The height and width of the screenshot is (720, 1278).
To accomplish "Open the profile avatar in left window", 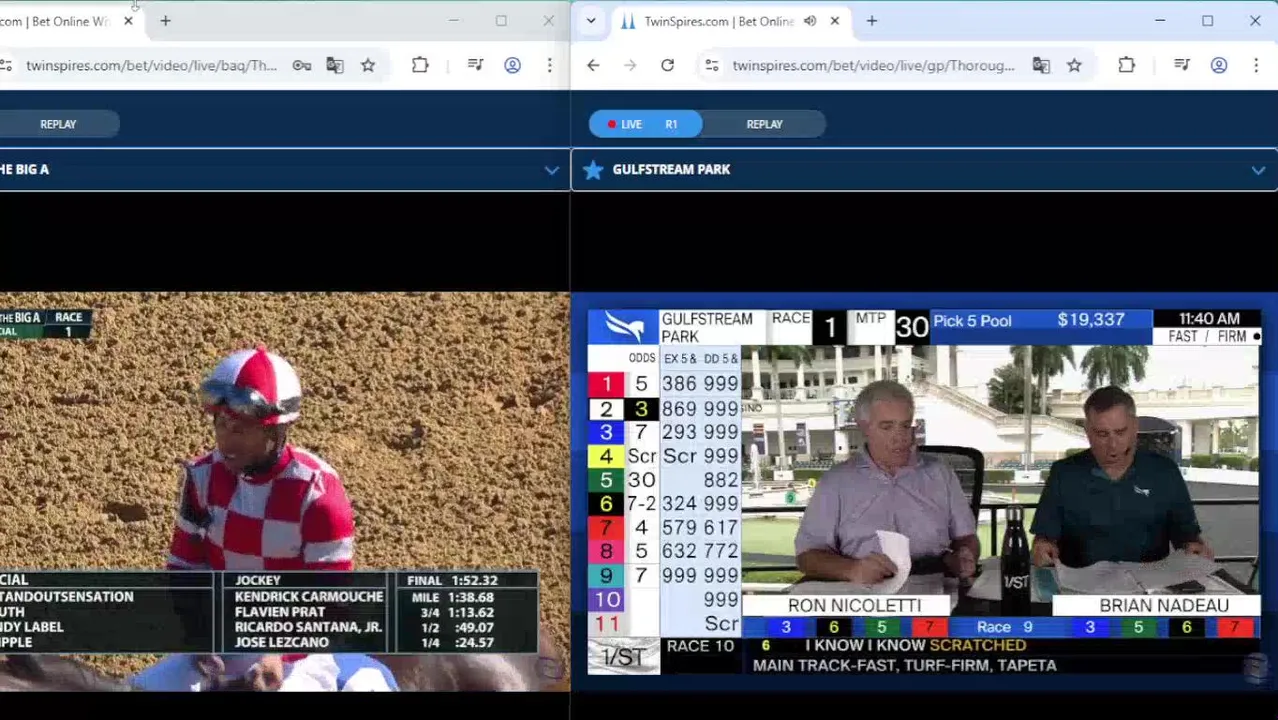I will [512, 65].
